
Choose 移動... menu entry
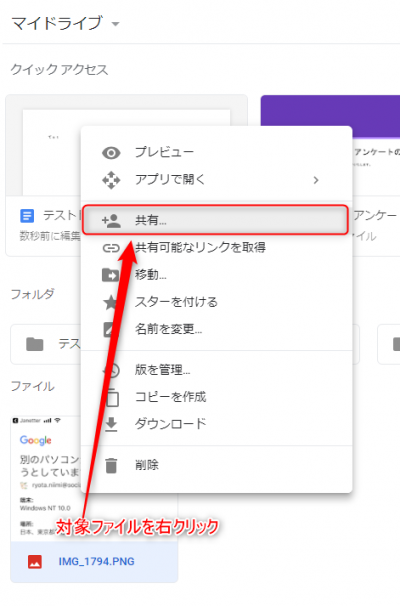coord(216,275)
